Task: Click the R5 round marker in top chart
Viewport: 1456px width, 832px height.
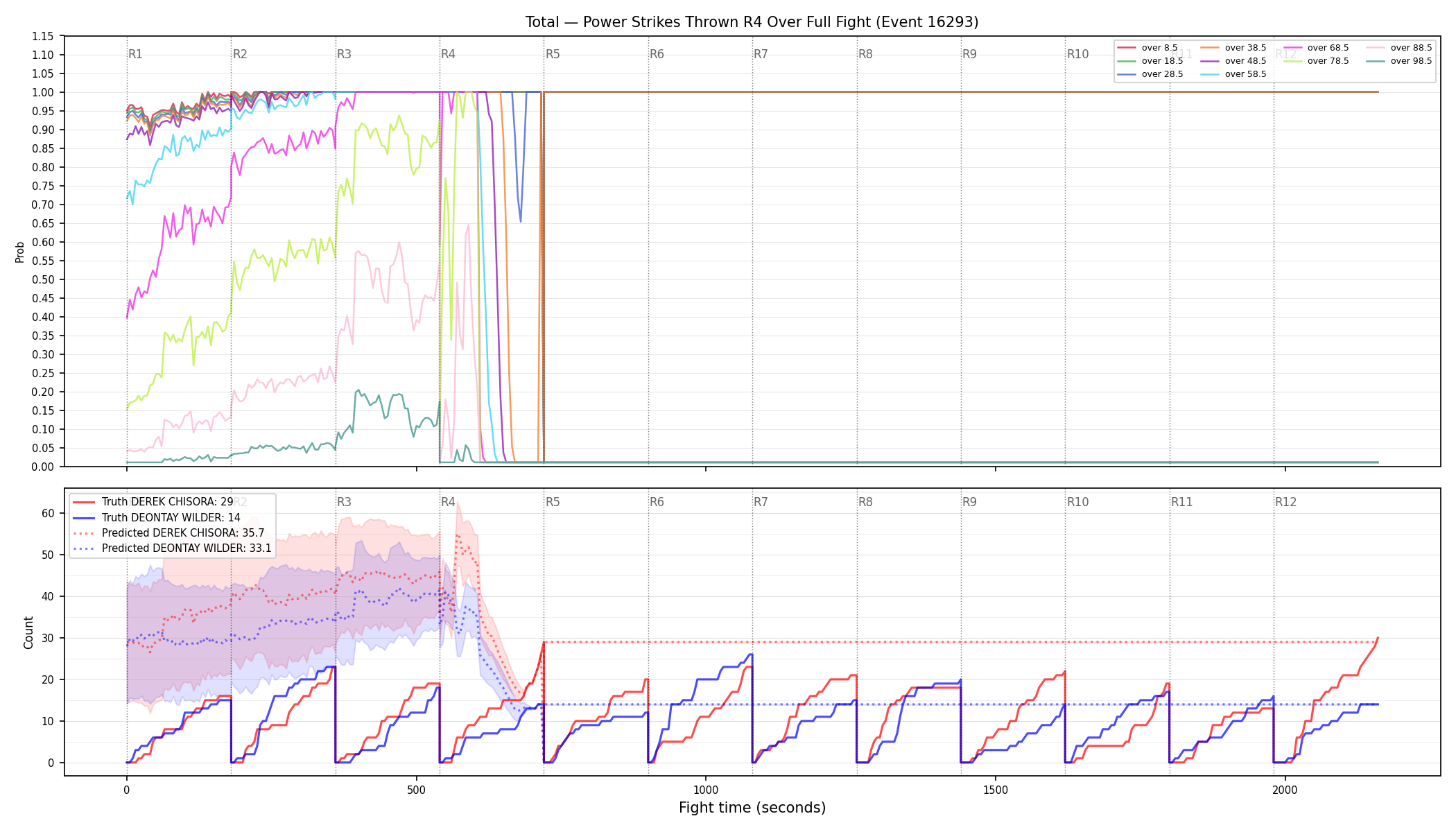Action: pyautogui.click(x=553, y=54)
